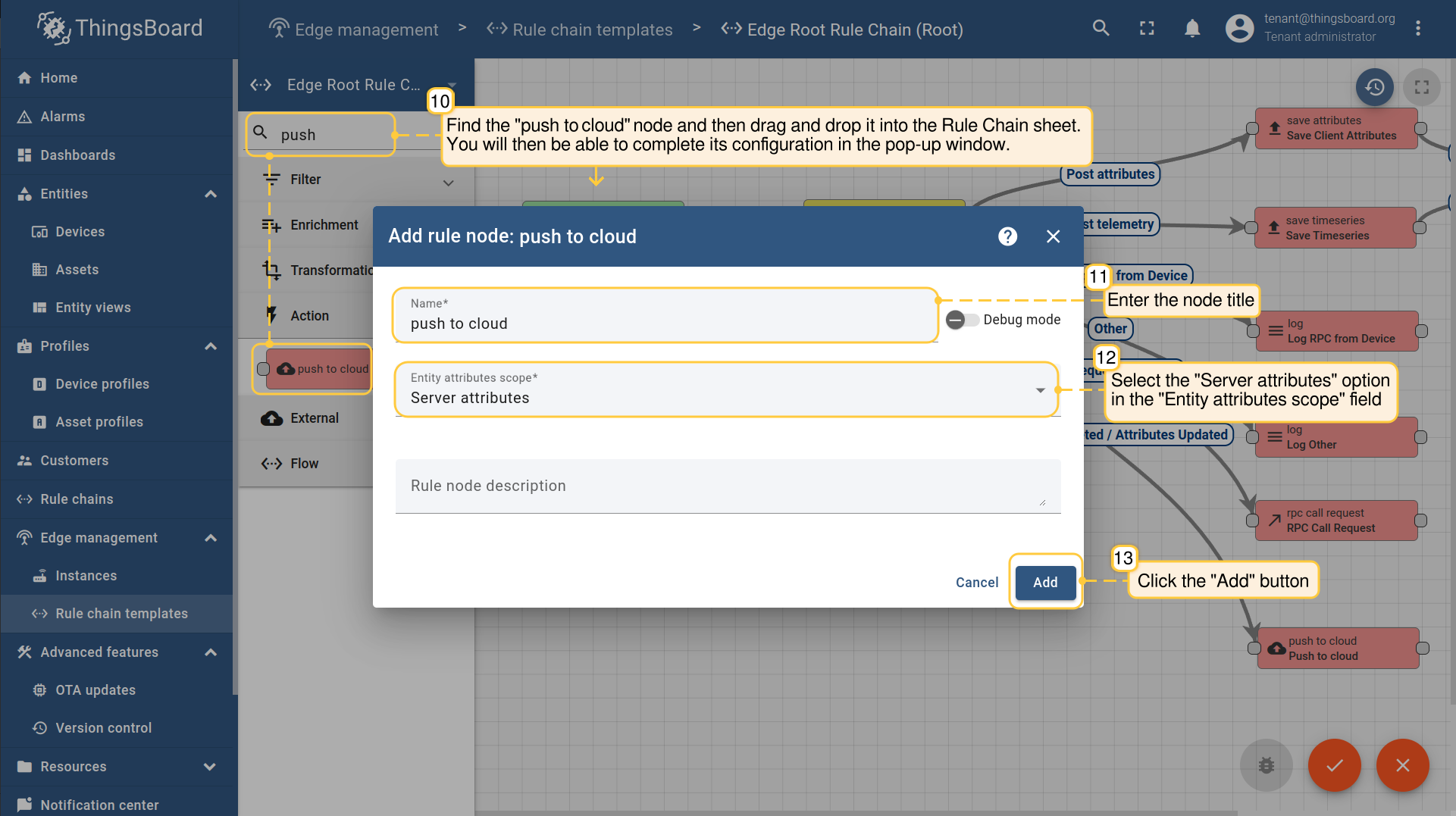This screenshot has height=816, width=1456.
Task: Click the orange checkmark apply changes button
Action: pos(1334,765)
